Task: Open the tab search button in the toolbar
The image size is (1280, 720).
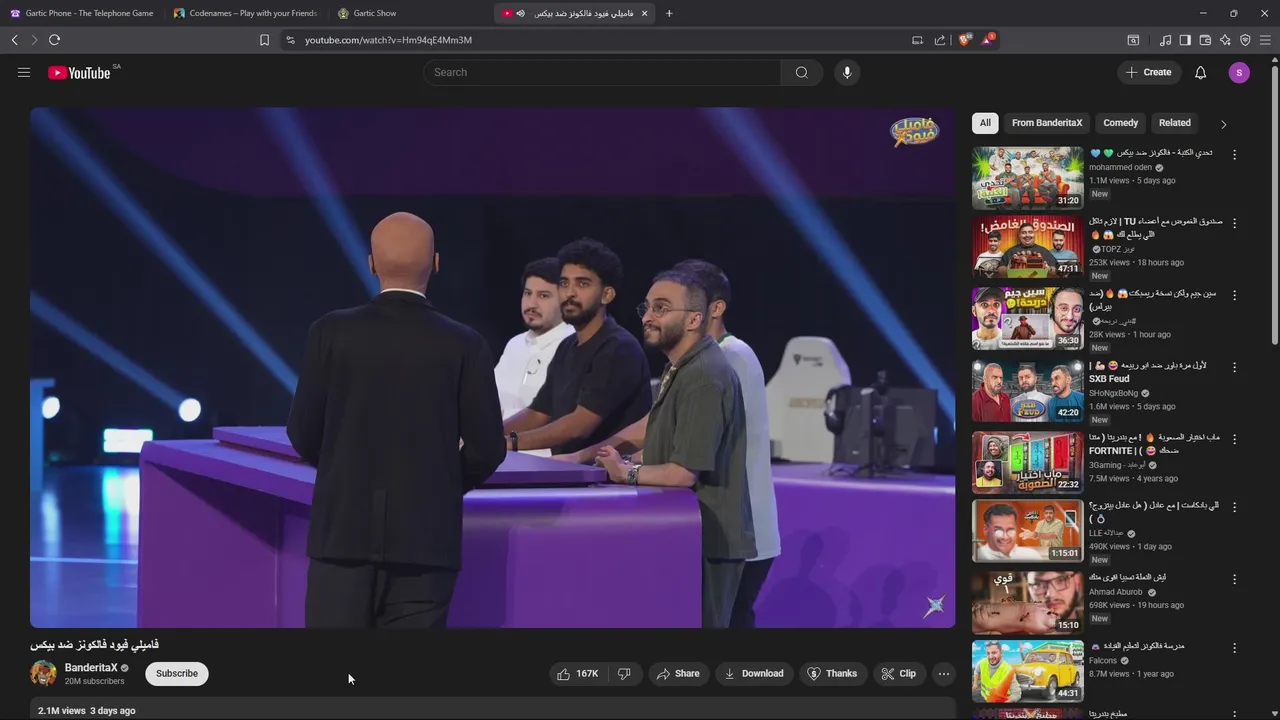Action: (1133, 40)
